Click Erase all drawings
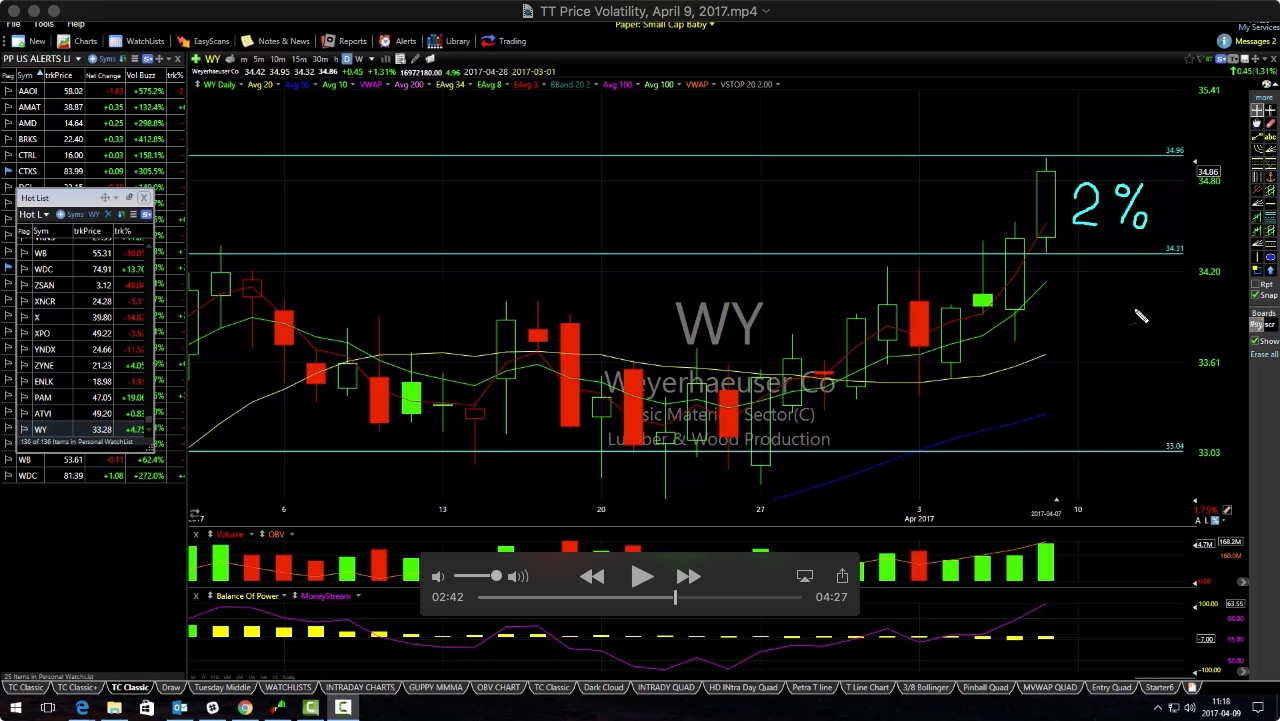This screenshot has height=721, width=1280. (1265, 354)
